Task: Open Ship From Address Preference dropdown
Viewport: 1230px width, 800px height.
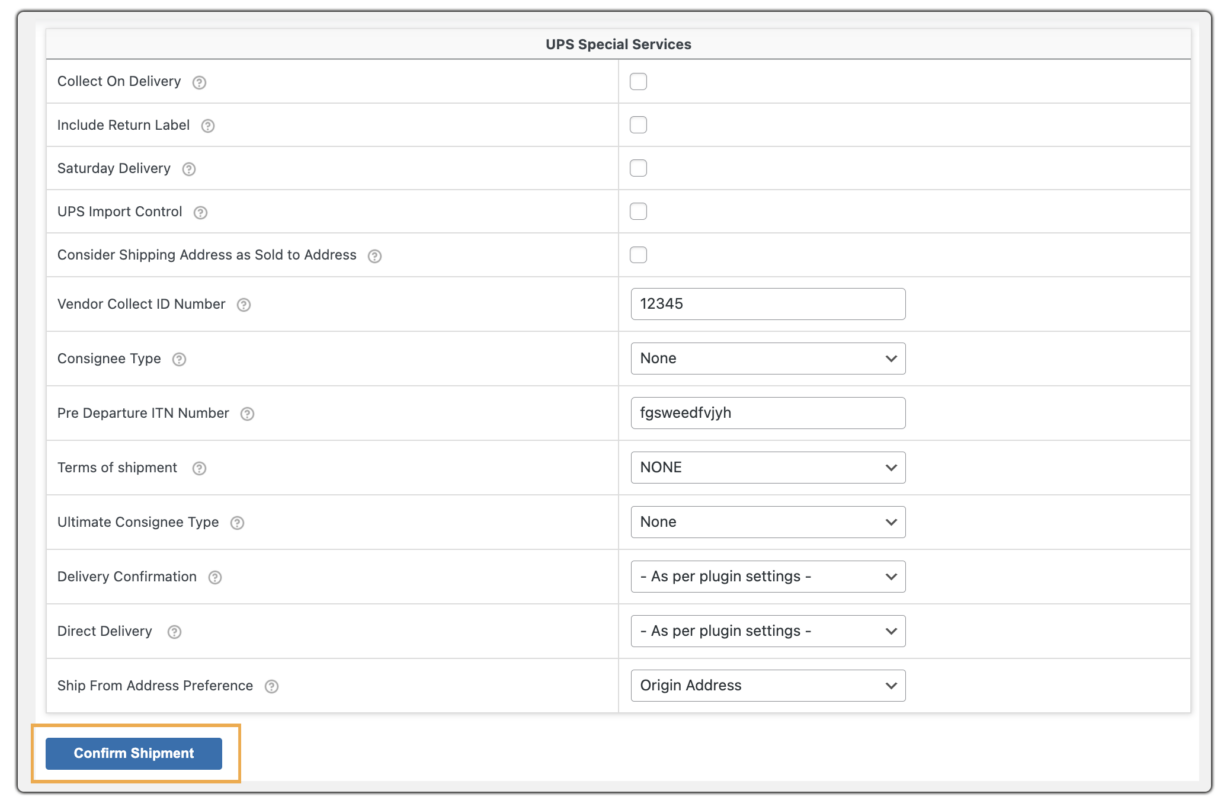Action: tap(768, 685)
